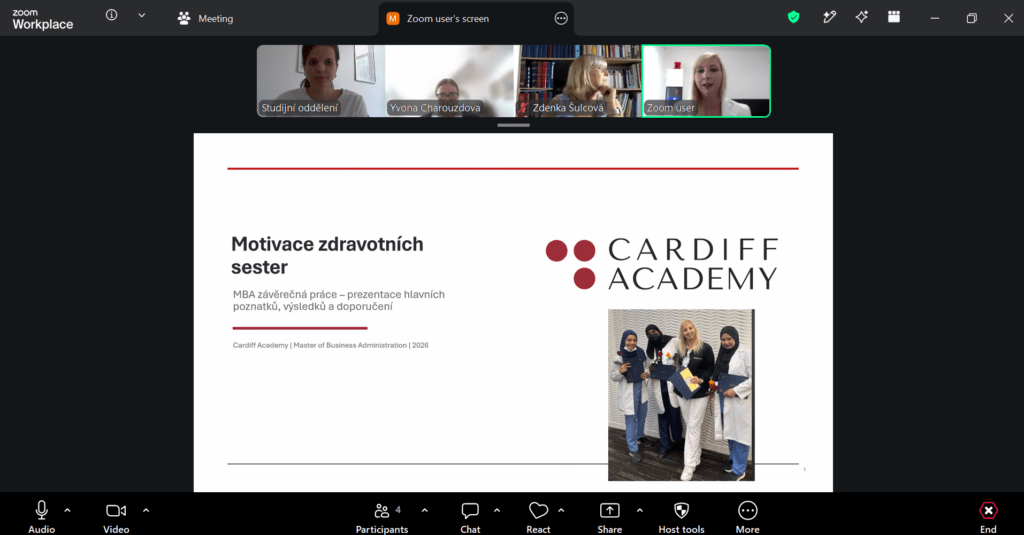Screen dimensions: 1024x535
Task: Click the Zoom Workplace logo
Action: (x=42, y=20)
